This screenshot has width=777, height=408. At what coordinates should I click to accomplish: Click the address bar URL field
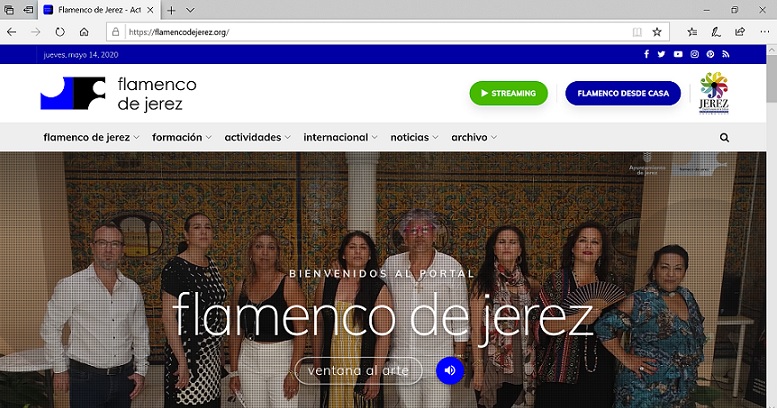click(x=370, y=31)
